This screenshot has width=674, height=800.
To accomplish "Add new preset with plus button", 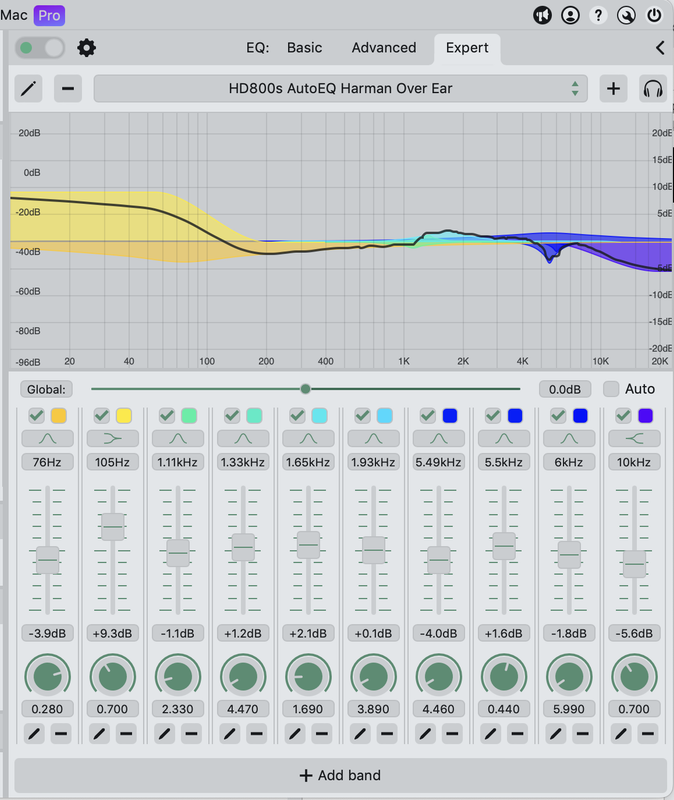I will tap(613, 89).
